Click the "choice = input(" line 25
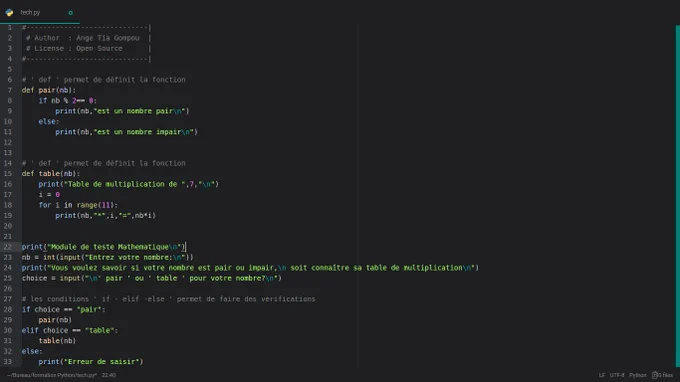Screen dimensions: 680x382 pos(152,278)
